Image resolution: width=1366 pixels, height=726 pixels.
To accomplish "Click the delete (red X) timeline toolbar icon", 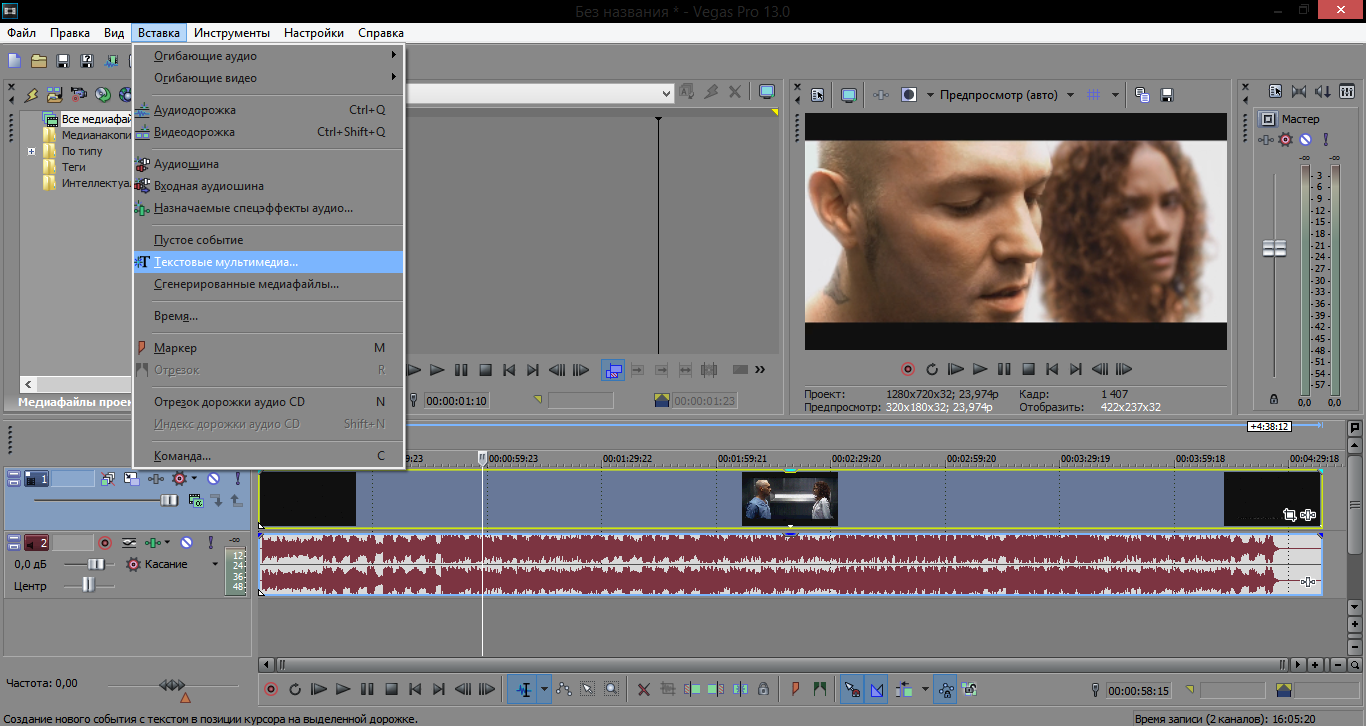I will coord(643,689).
